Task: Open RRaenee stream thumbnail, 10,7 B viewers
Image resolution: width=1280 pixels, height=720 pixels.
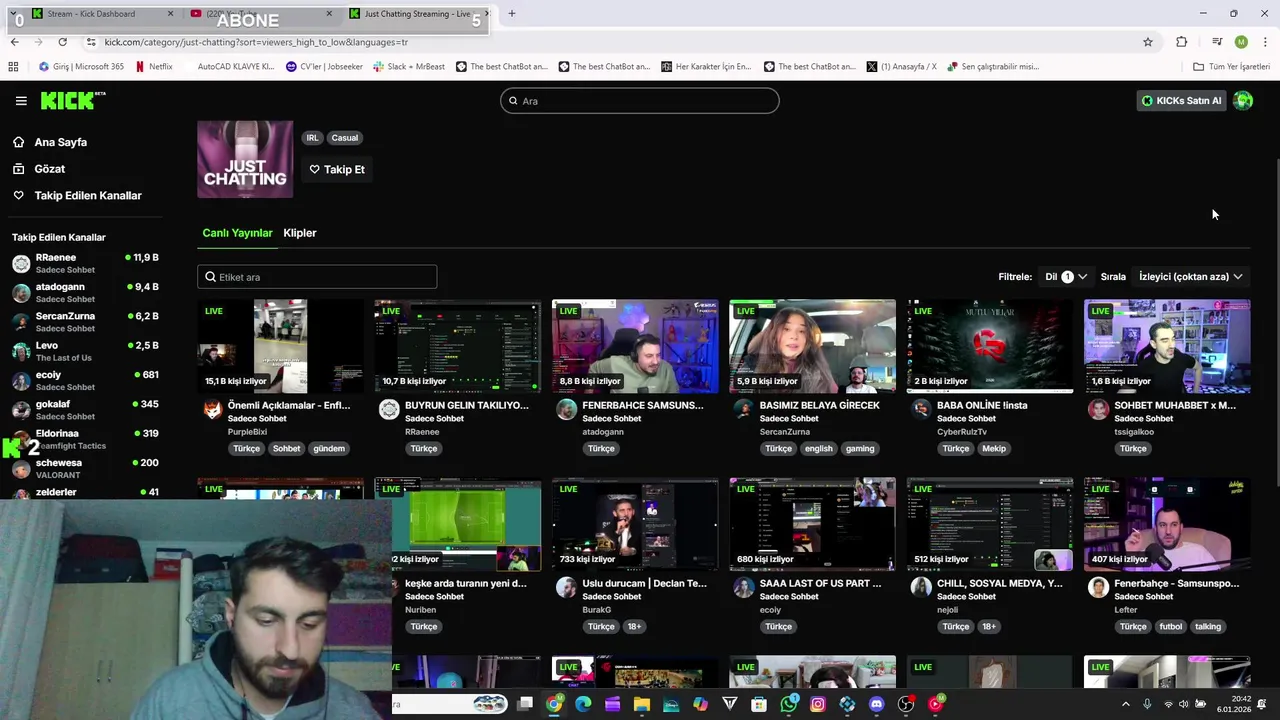Action: [x=457, y=346]
